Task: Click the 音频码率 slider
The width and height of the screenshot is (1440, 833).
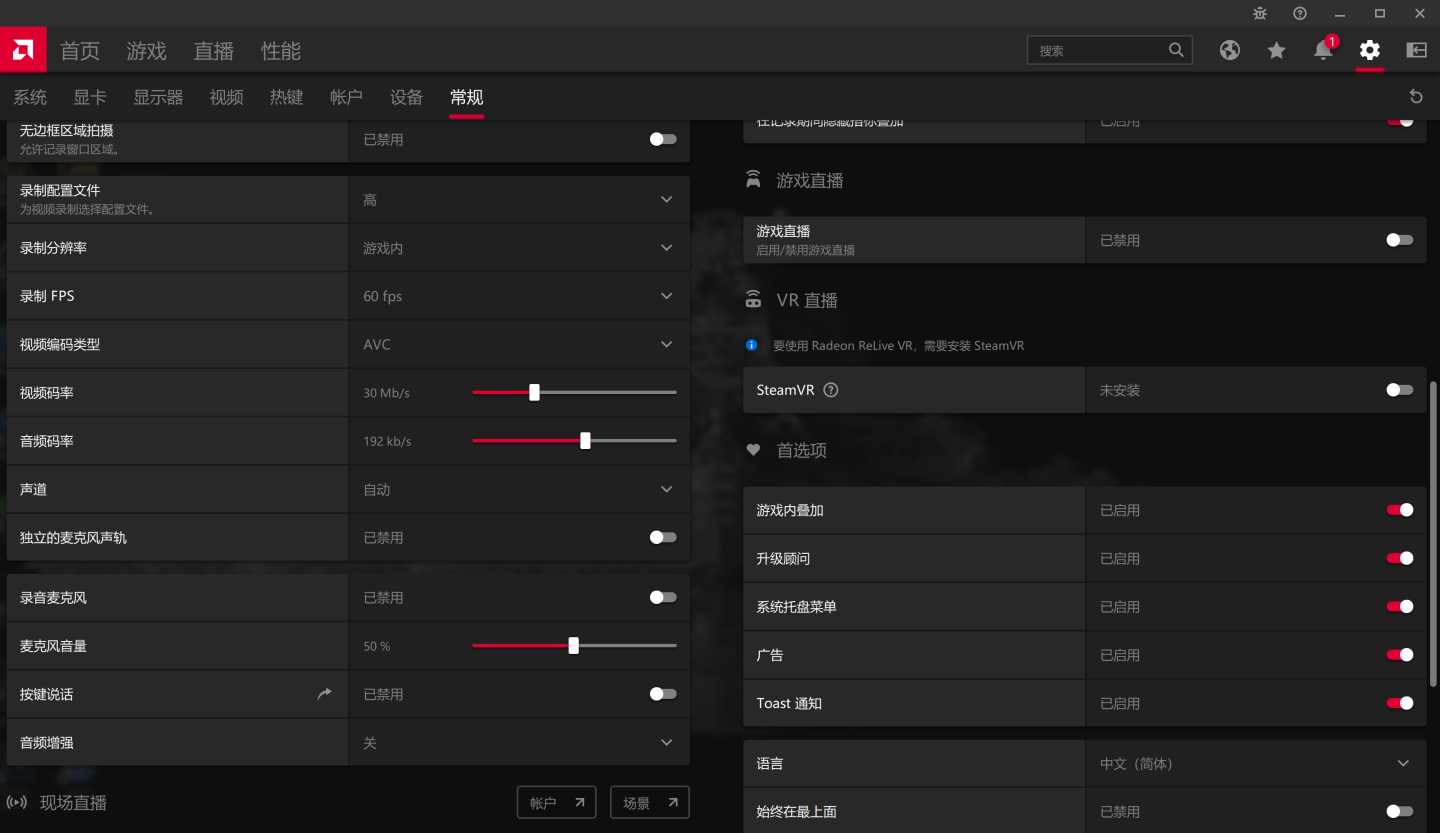Action: click(574, 440)
